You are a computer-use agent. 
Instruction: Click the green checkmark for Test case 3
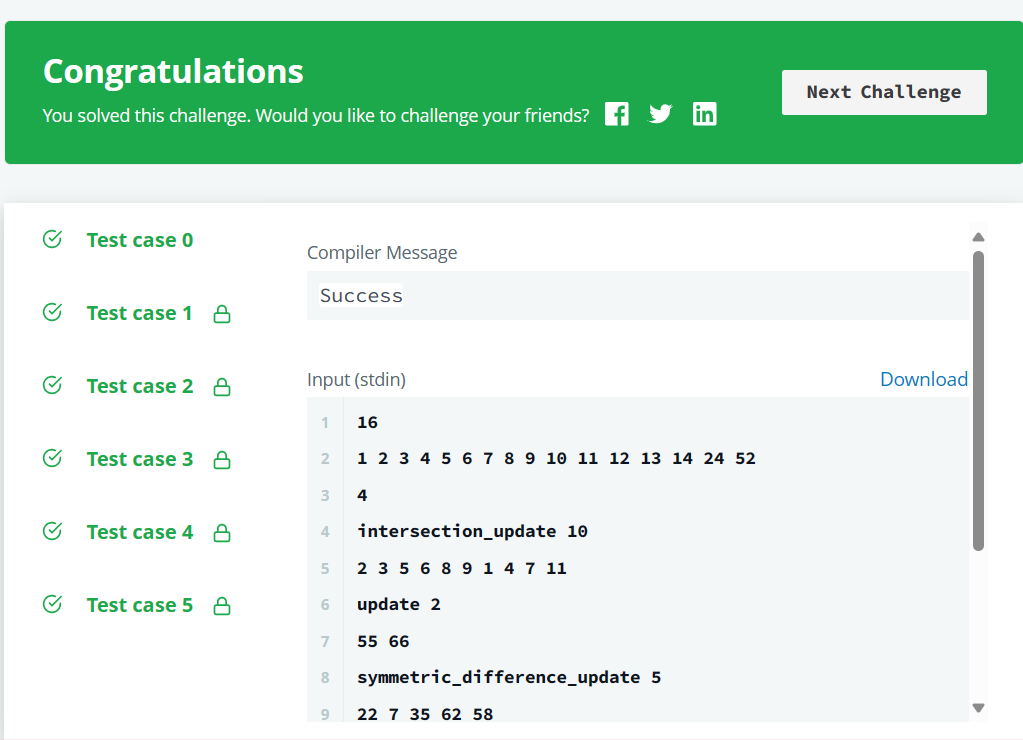[x=51, y=458]
